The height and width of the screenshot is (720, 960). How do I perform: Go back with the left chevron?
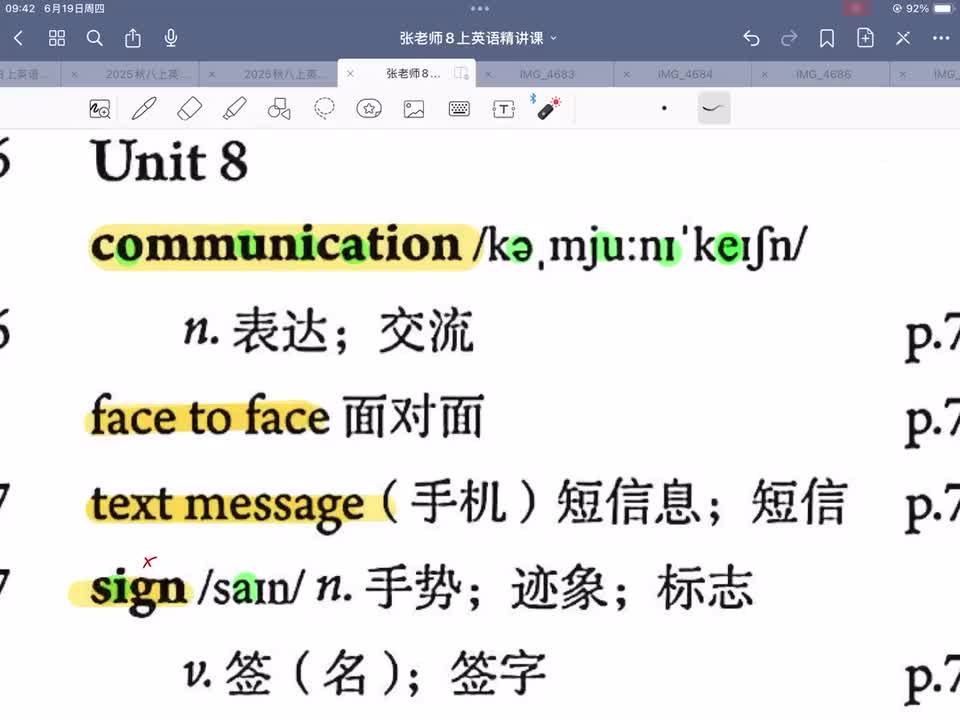pyautogui.click(x=18, y=39)
